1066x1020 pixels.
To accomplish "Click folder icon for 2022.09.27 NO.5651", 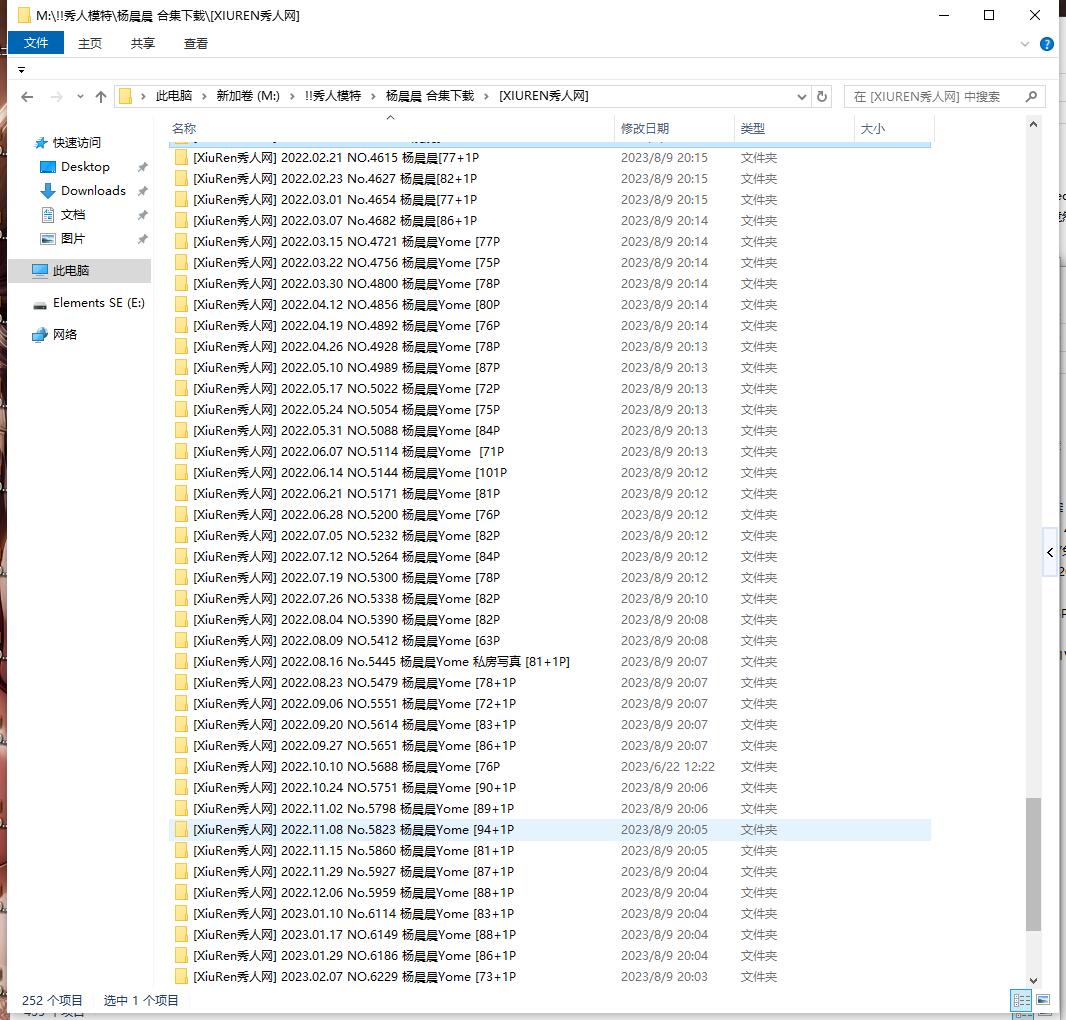I will coord(181,746).
